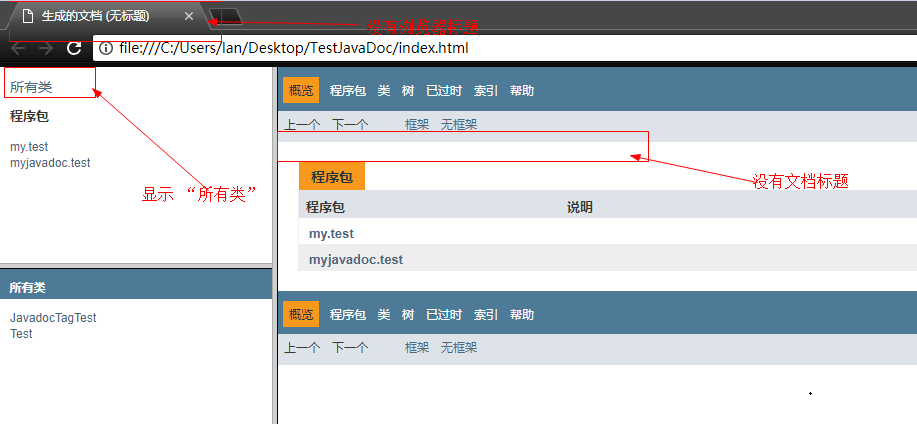Click the site info icon in address bar
917x424 pixels.
[105, 48]
